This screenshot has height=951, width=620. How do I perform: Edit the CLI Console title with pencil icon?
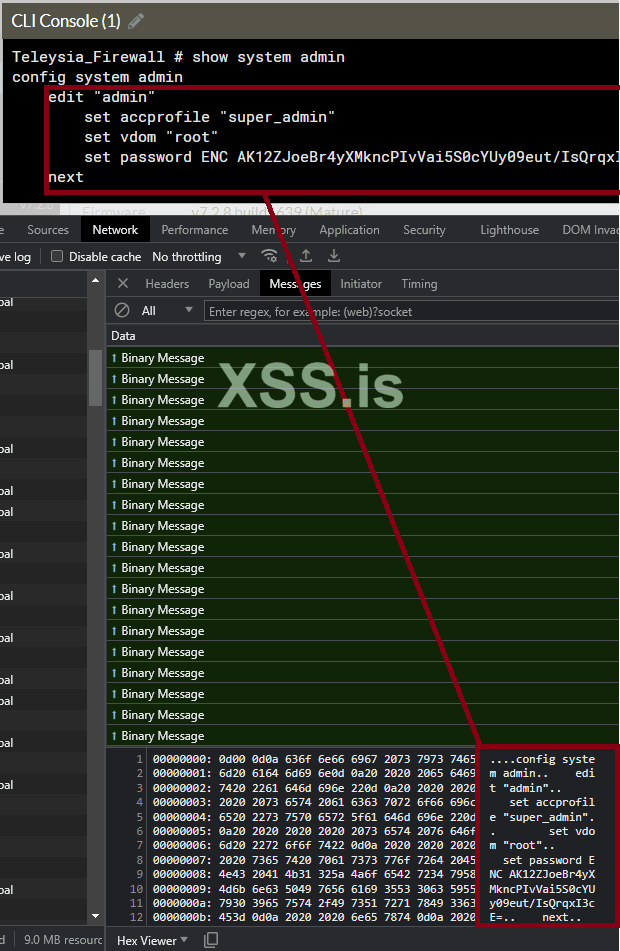(x=136, y=21)
